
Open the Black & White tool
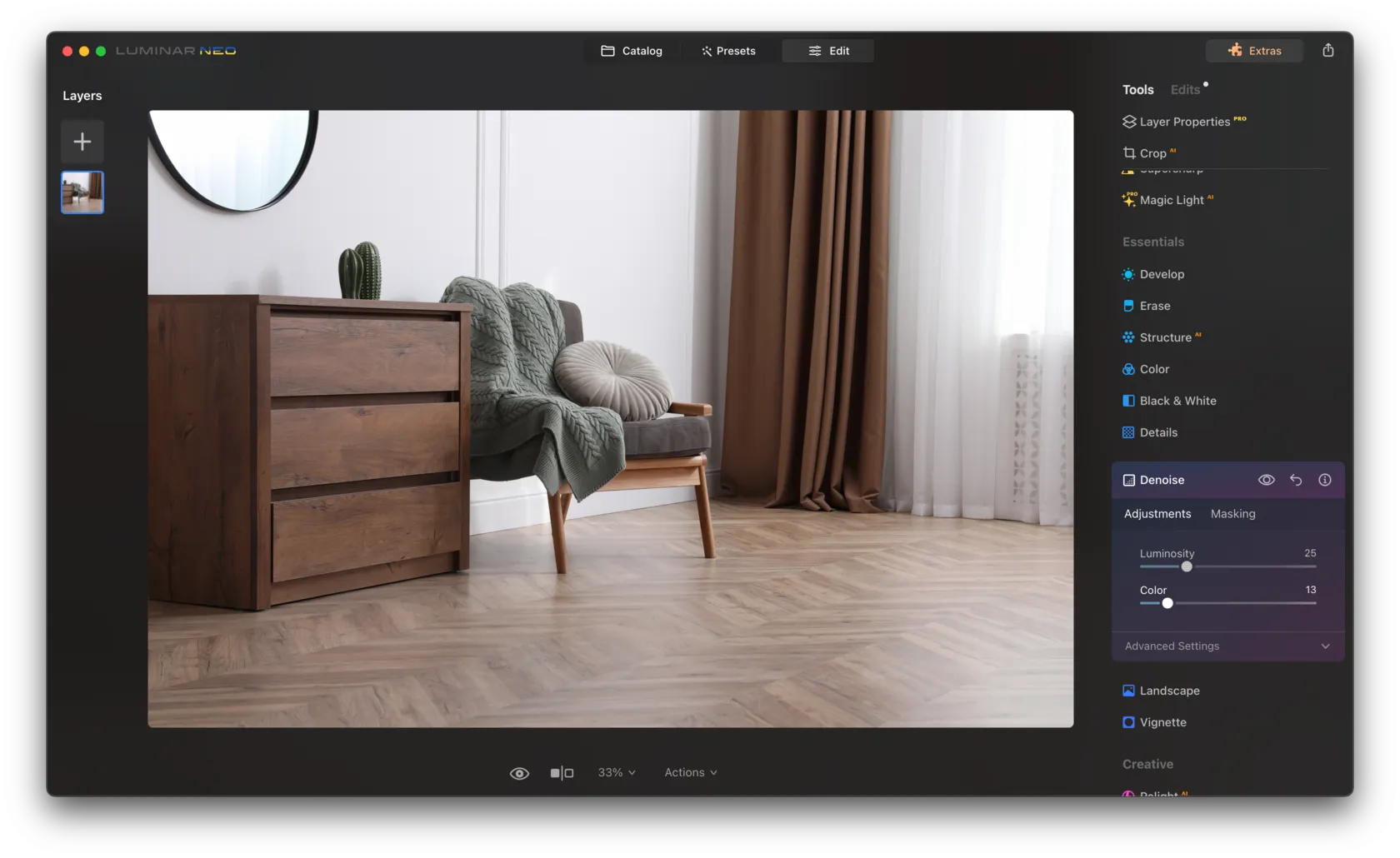click(1177, 401)
